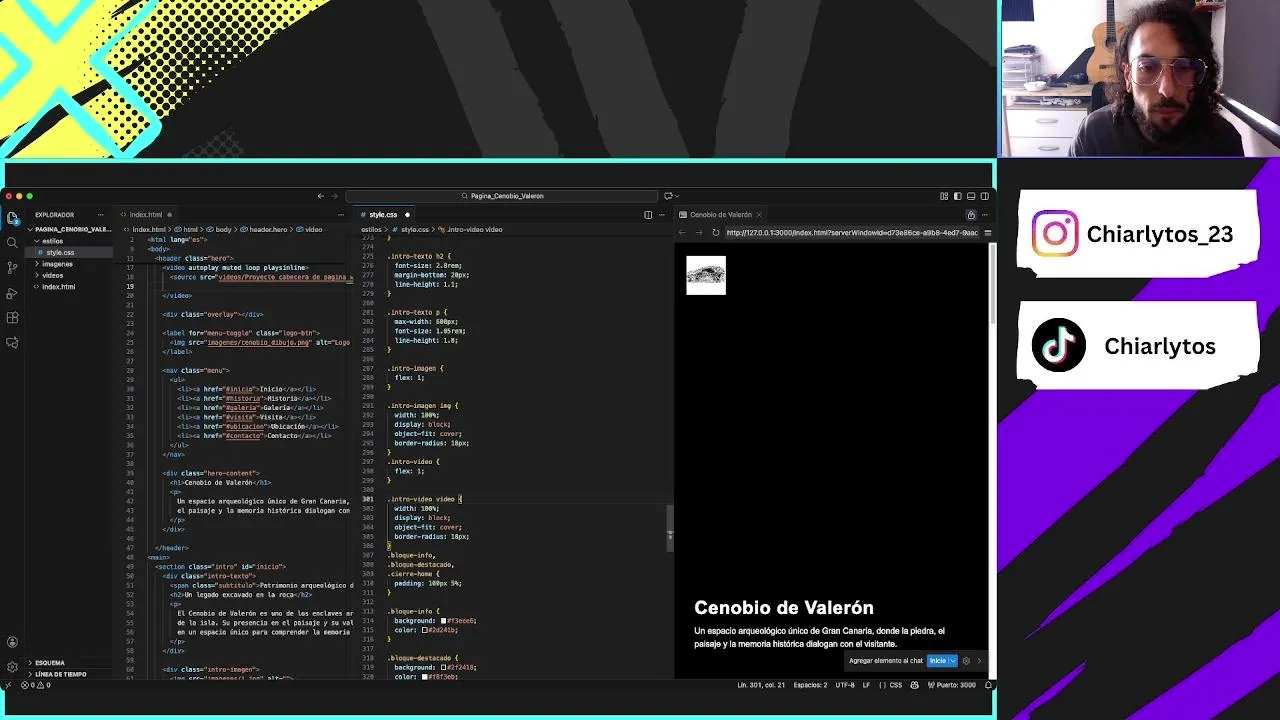Click the Inicio button in preview
The width and height of the screenshot is (1280, 720).
(937, 661)
